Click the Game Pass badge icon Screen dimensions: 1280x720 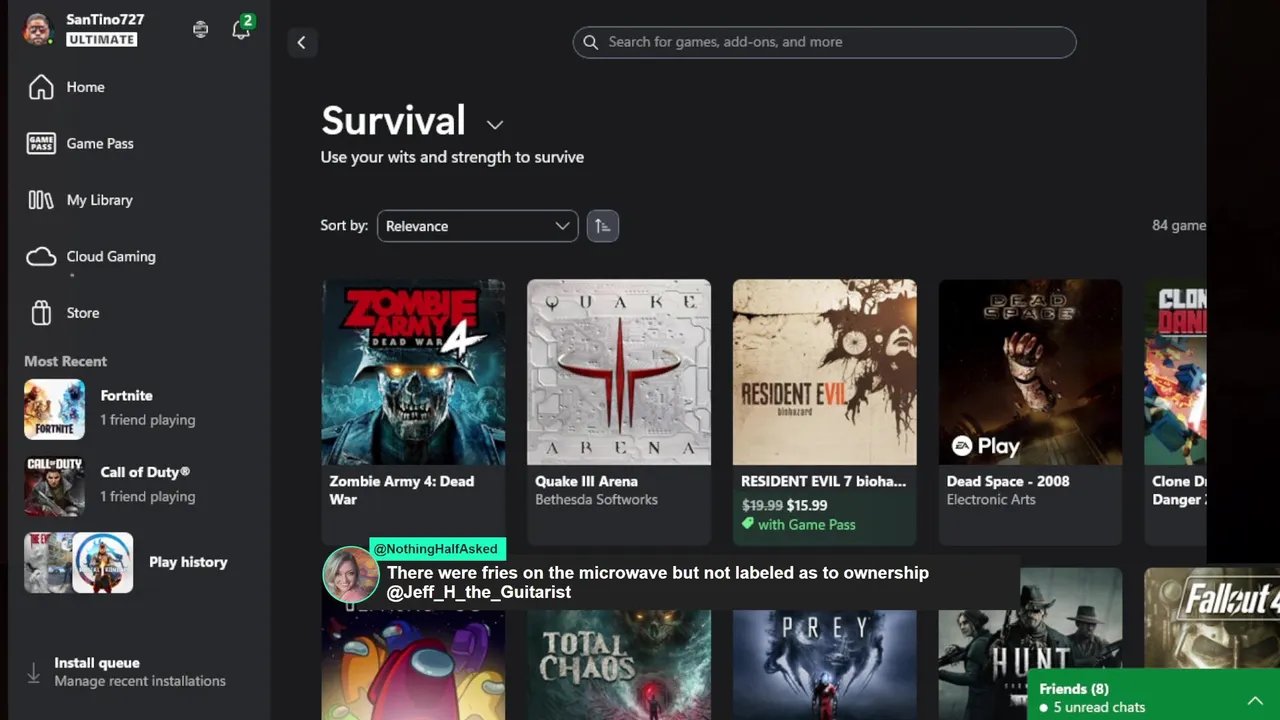[x=41, y=144]
